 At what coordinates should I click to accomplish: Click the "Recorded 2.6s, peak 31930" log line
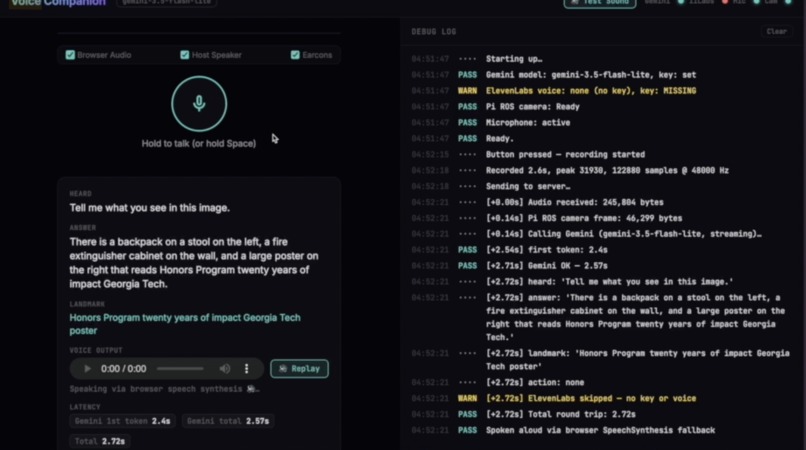tap(607, 170)
